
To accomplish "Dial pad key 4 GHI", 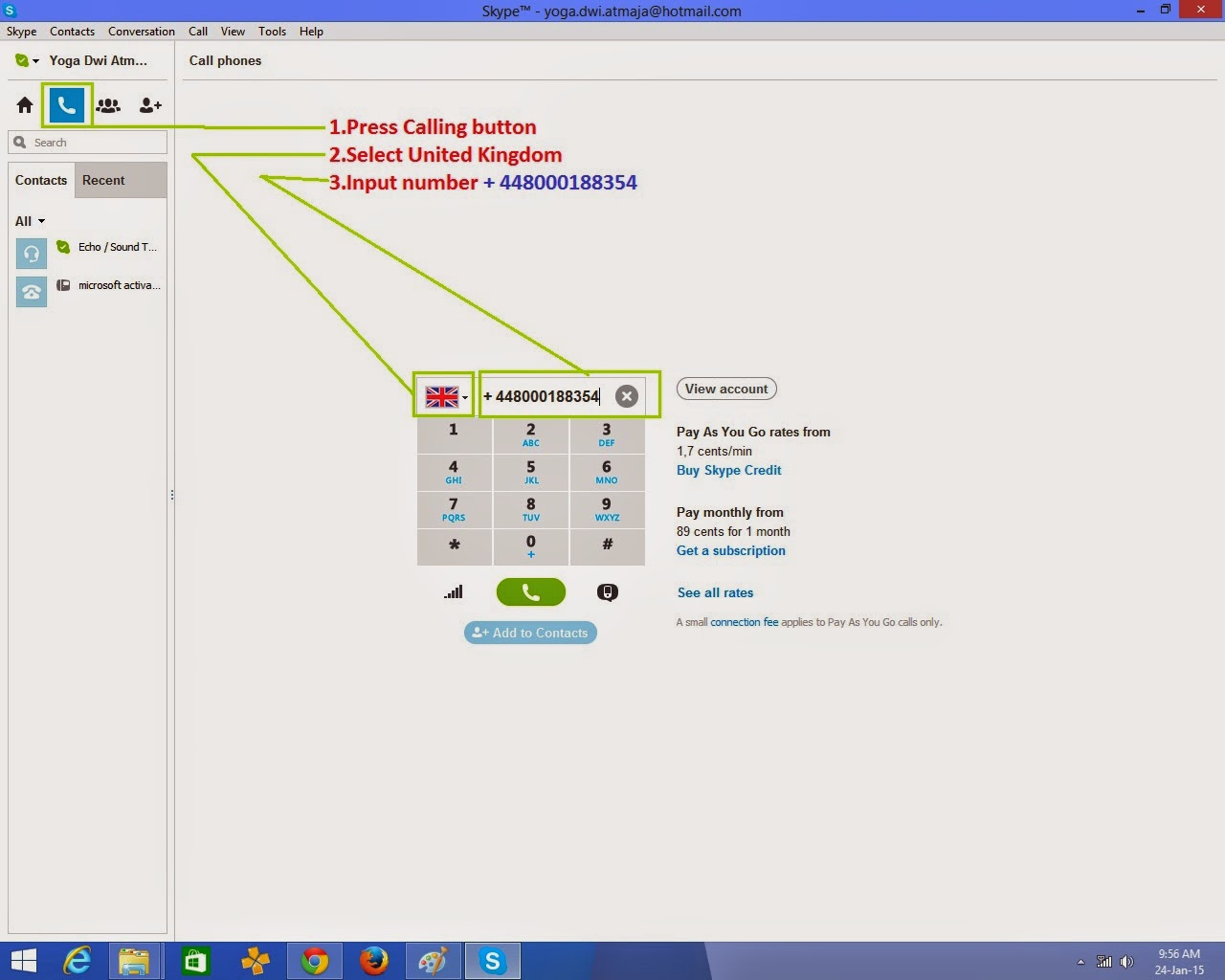I will coord(455,473).
